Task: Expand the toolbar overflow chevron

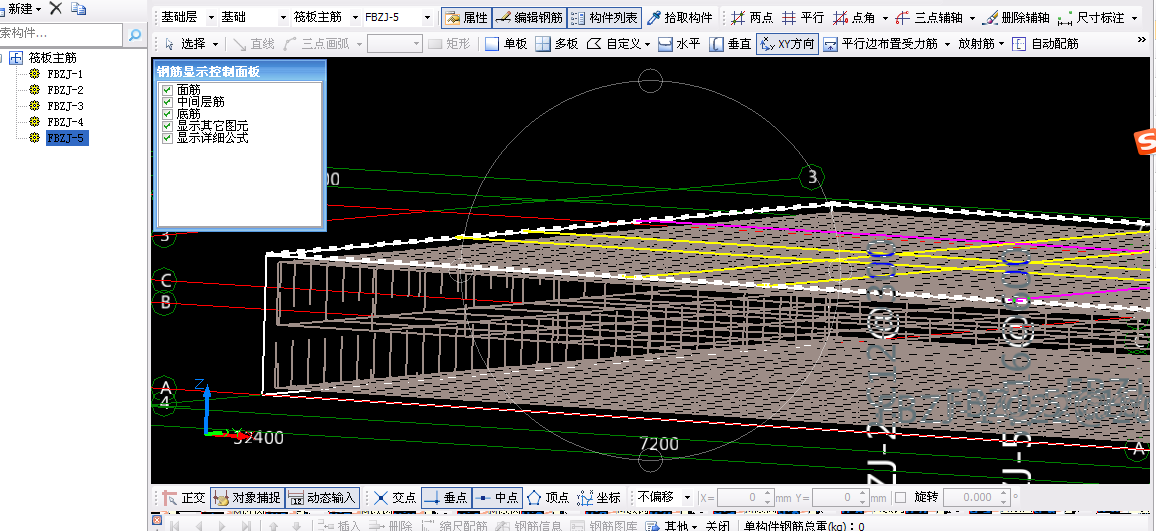Action: pos(1141,39)
